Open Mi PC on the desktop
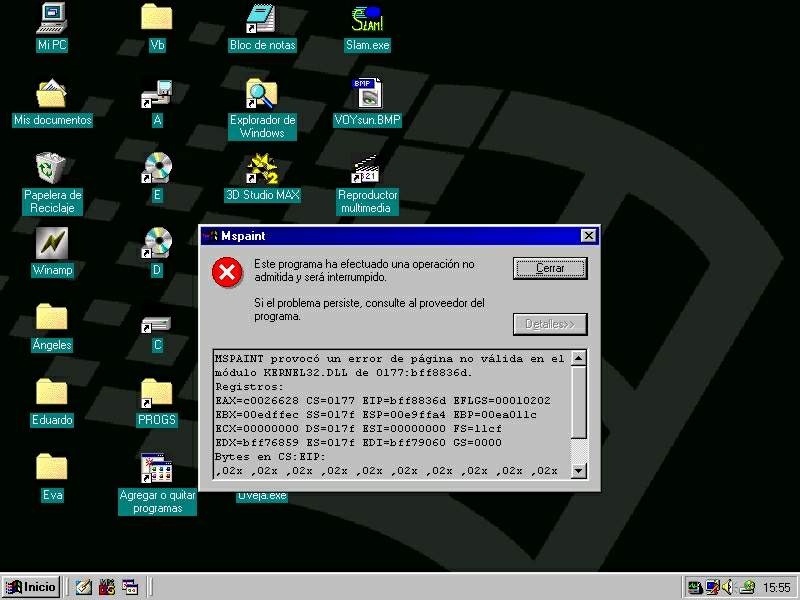 [x=52, y=18]
